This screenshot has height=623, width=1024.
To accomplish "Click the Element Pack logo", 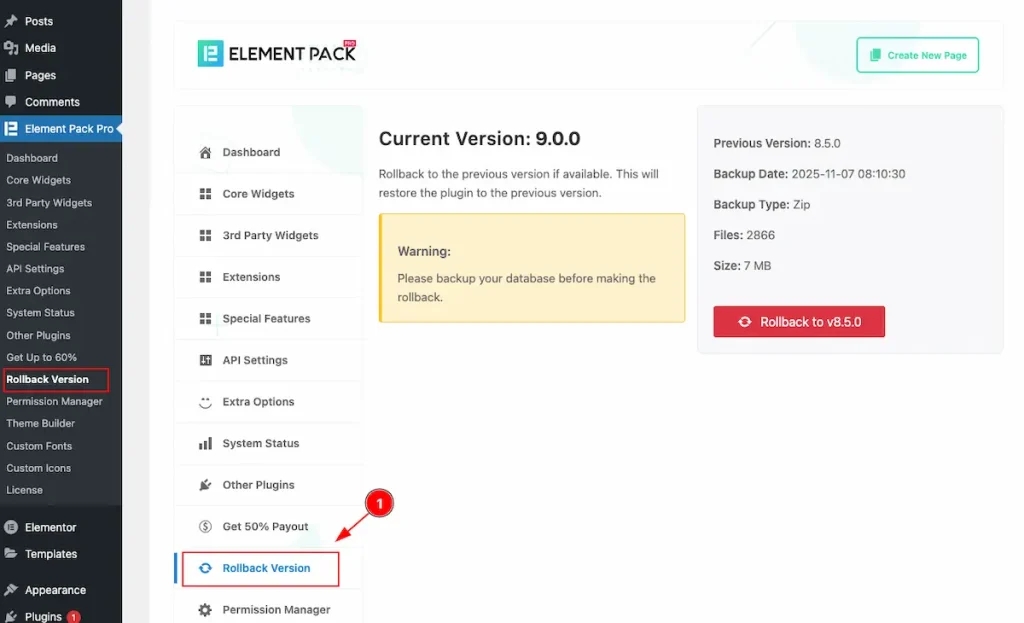I will [277, 54].
